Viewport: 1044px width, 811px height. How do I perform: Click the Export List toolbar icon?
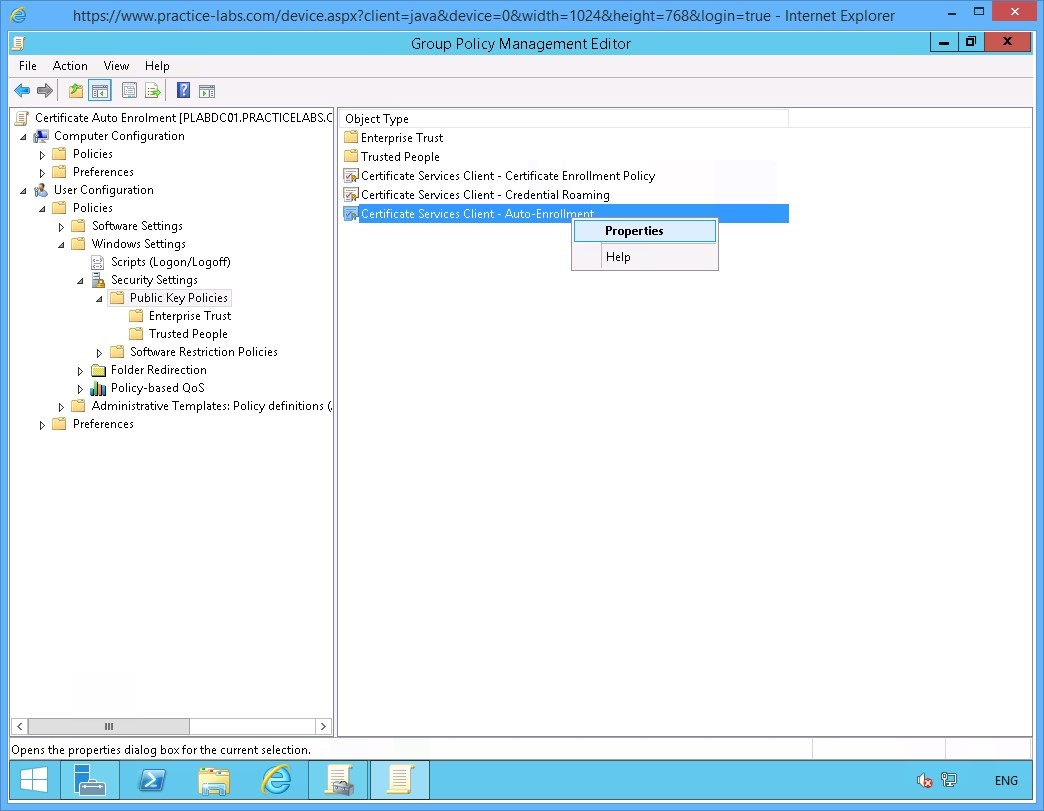[152, 90]
